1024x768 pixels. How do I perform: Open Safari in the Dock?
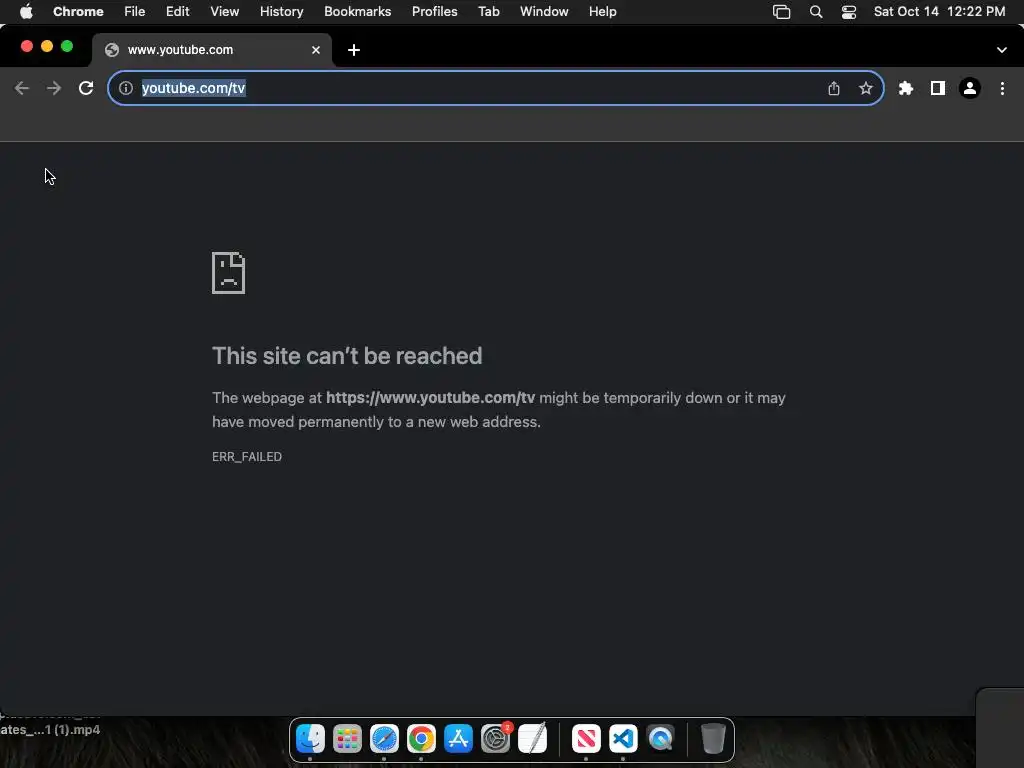(x=384, y=739)
